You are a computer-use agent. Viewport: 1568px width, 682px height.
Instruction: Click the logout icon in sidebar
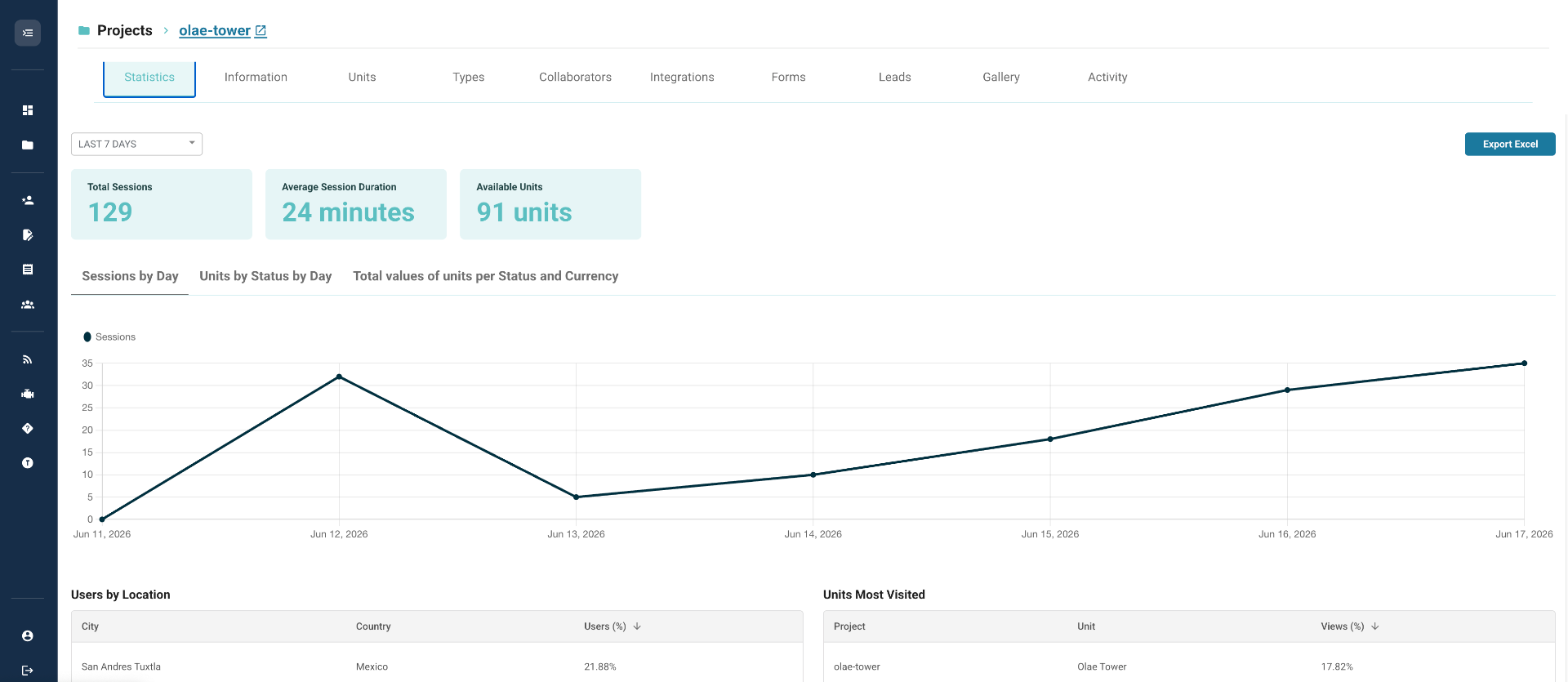click(x=28, y=671)
